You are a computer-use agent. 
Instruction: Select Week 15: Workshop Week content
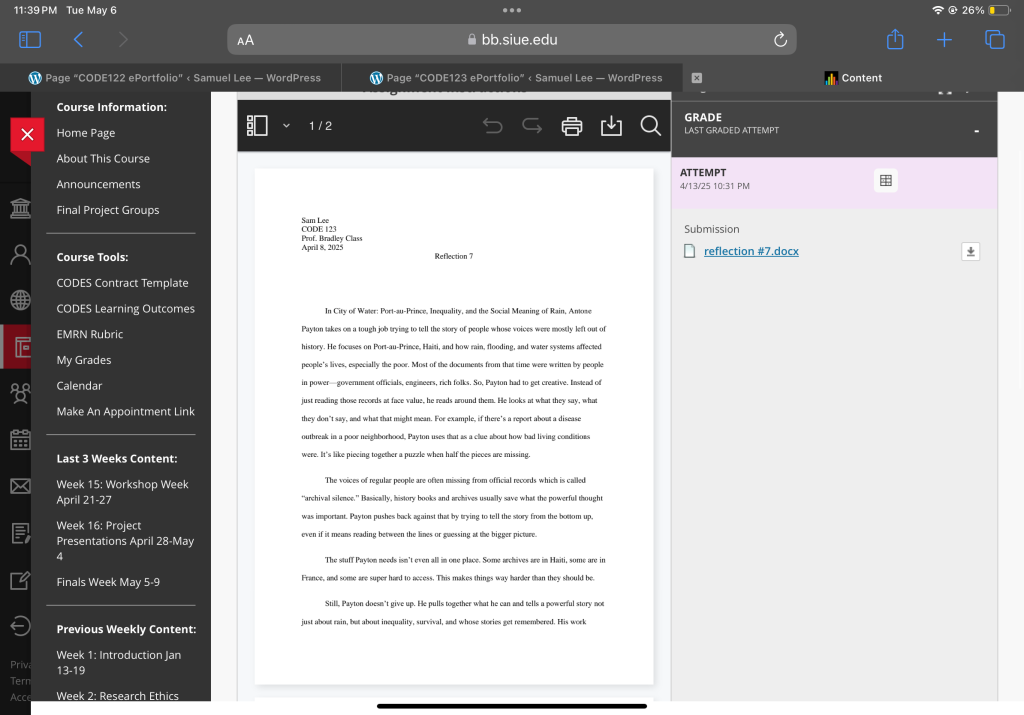click(x=122, y=492)
